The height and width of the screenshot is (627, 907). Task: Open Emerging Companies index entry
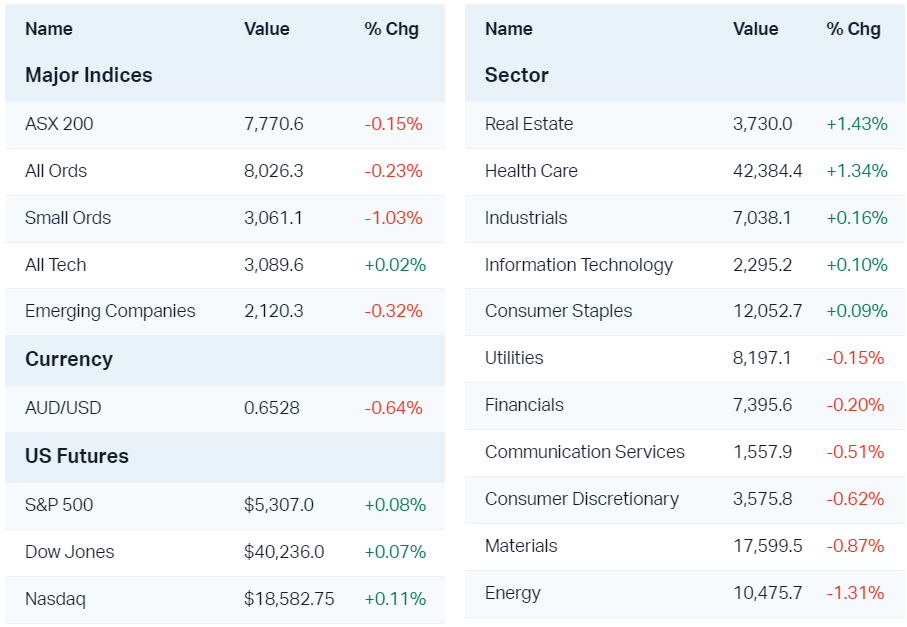pyautogui.click(x=110, y=311)
